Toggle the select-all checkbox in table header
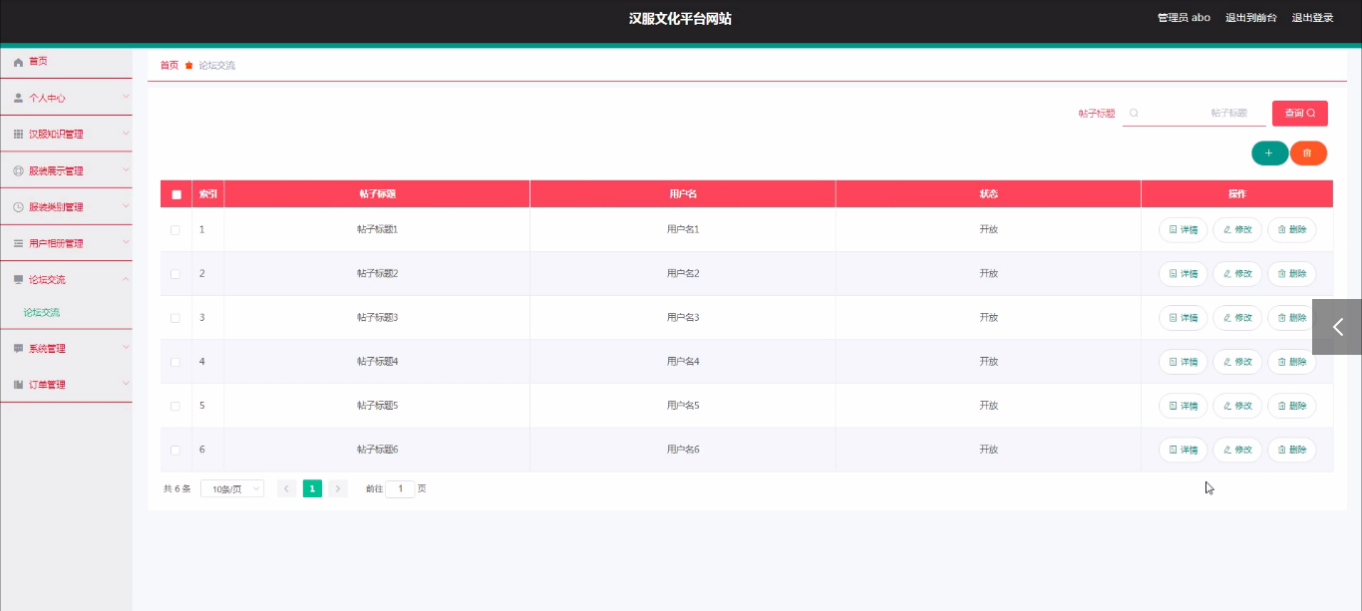This screenshot has height=611, width=1362. [177, 194]
